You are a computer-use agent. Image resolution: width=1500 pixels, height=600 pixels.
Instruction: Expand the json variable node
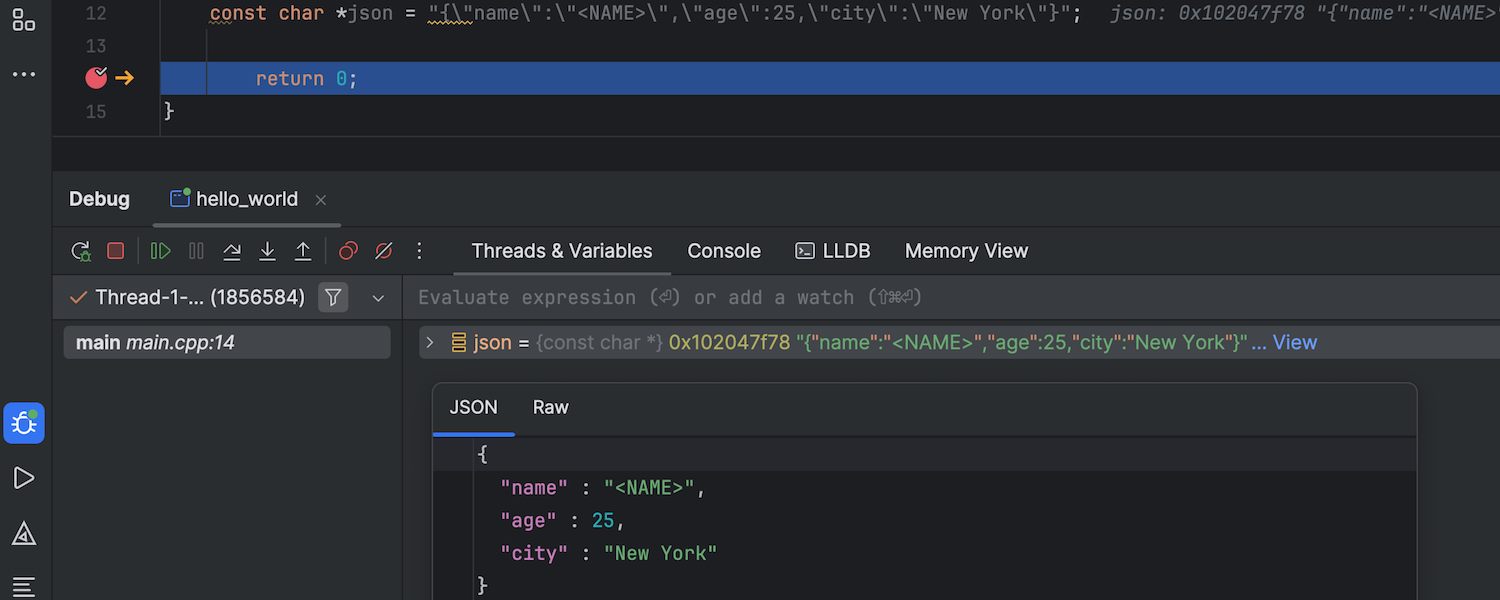pyautogui.click(x=430, y=343)
